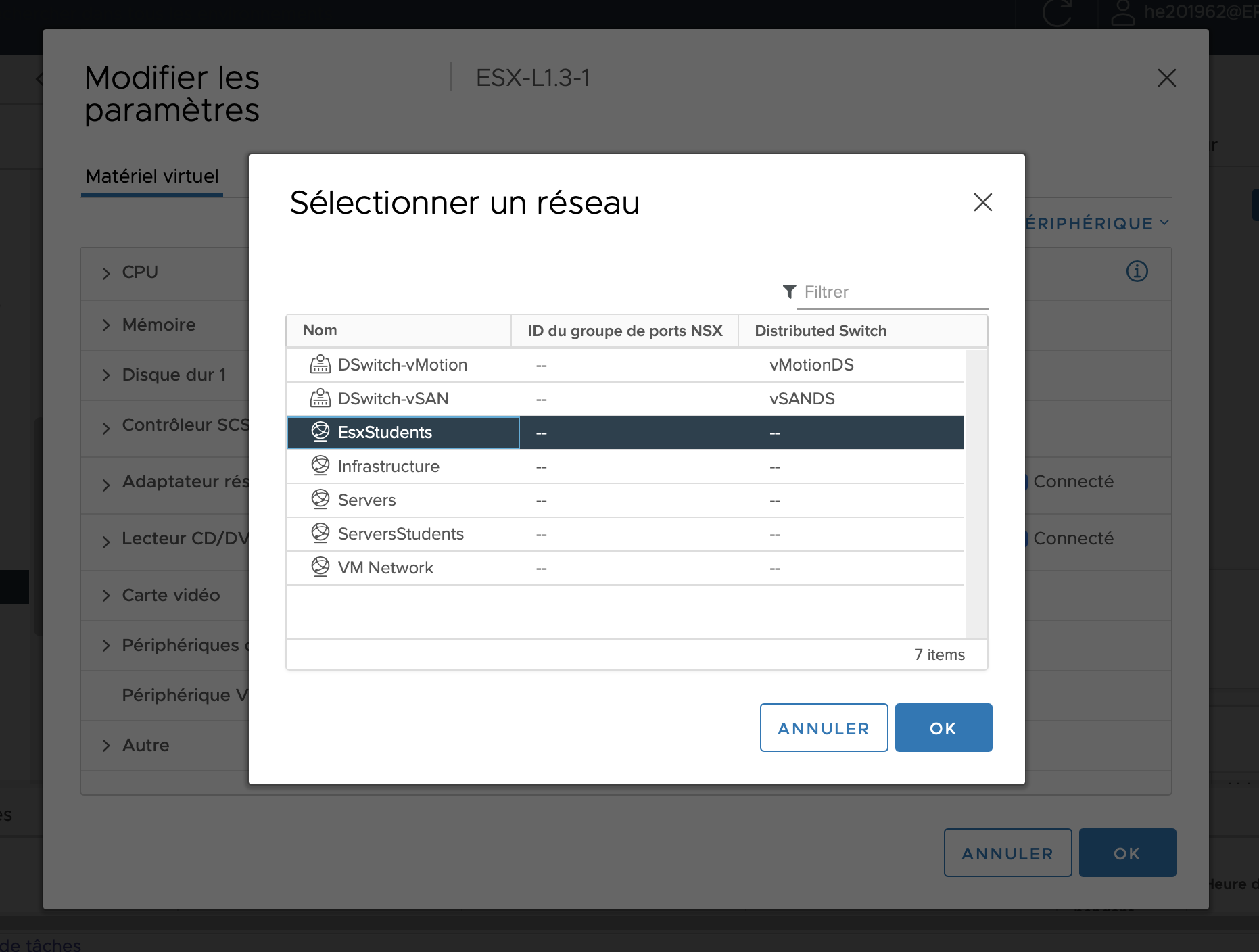This screenshot has height=952, width=1259.
Task: Click ANNULER in Modifier les paramètres dialog
Action: tap(1007, 853)
